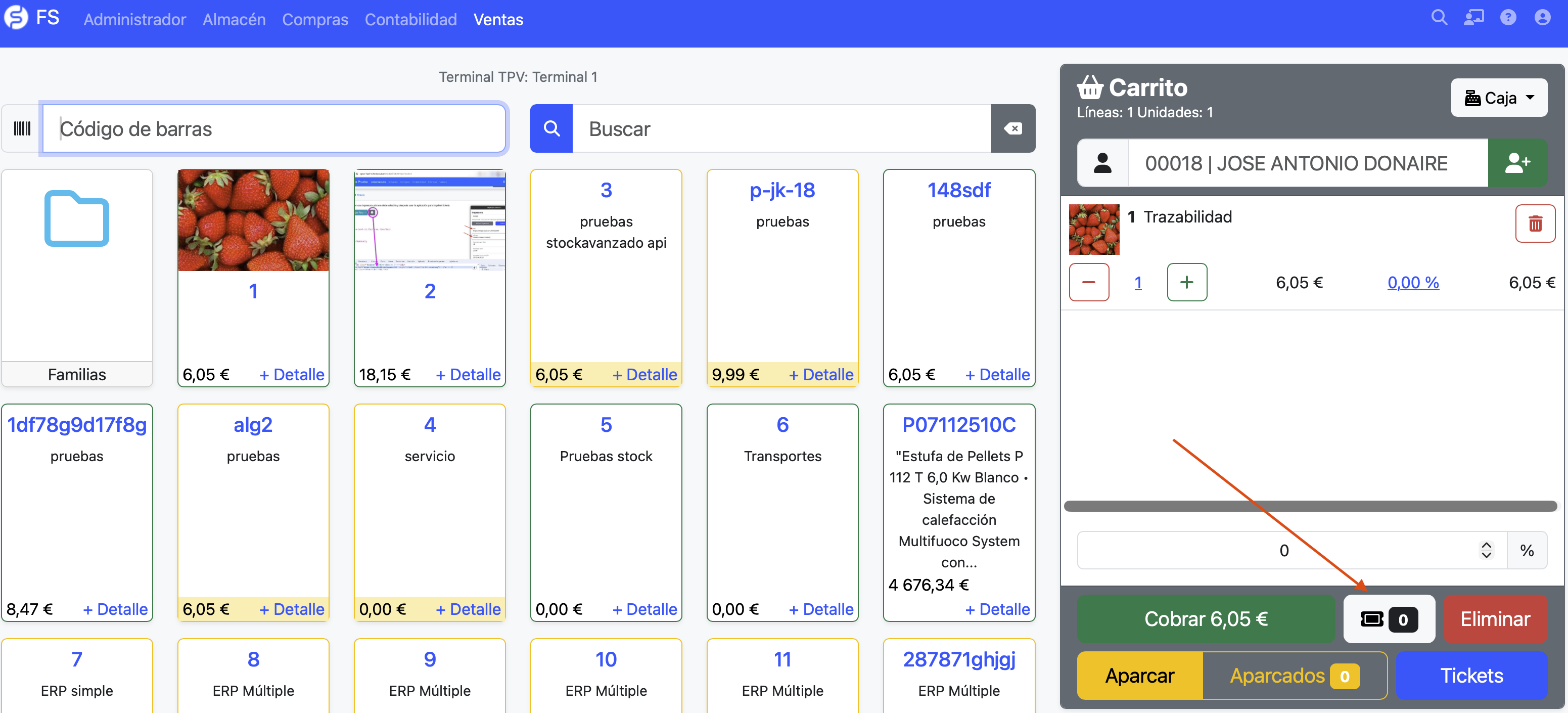Open the Administrador menu
Screen dimensions: 1568x713
tap(134, 20)
